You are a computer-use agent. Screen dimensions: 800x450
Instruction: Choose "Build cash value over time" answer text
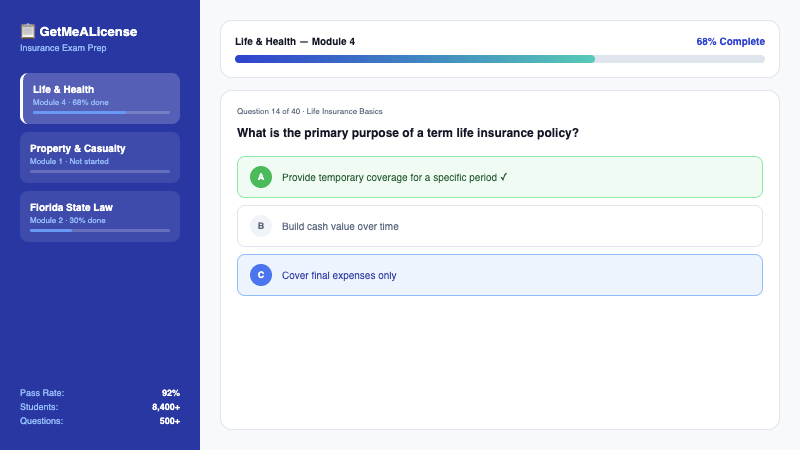point(340,227)
